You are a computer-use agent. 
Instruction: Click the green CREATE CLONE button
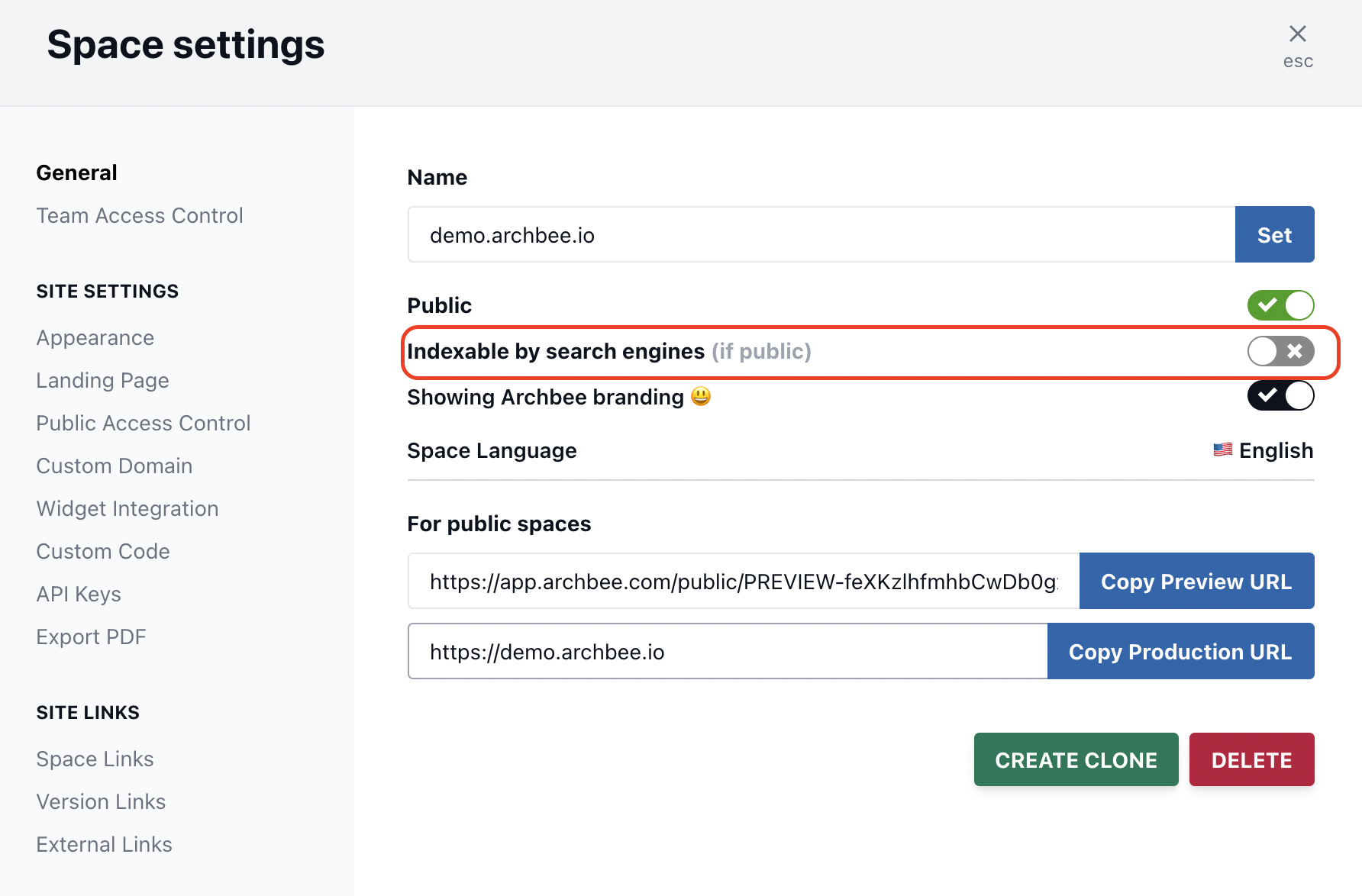[x=1076, y=759]
